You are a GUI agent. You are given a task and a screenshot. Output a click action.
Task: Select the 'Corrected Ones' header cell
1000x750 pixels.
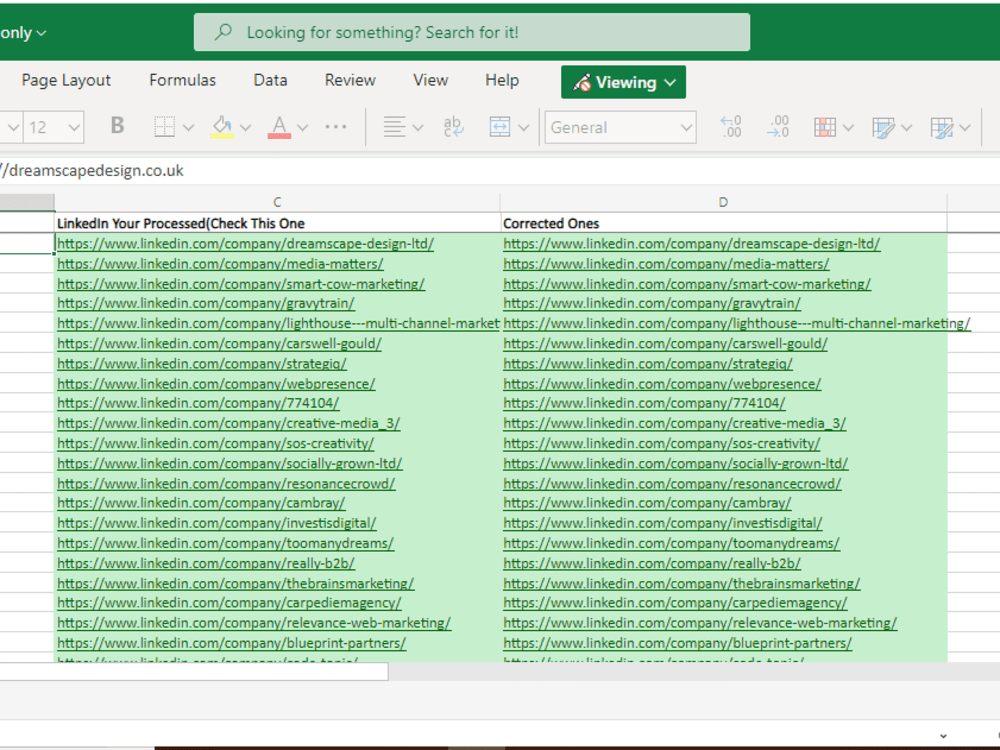click(723, 223)
